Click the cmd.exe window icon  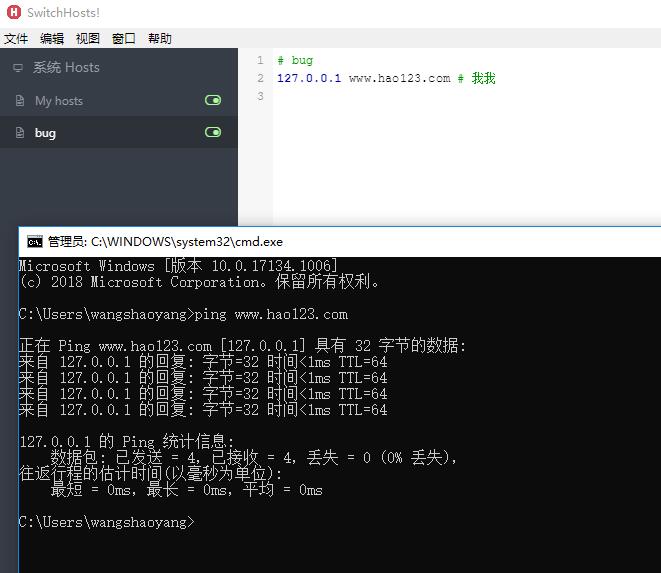[35, 242]
